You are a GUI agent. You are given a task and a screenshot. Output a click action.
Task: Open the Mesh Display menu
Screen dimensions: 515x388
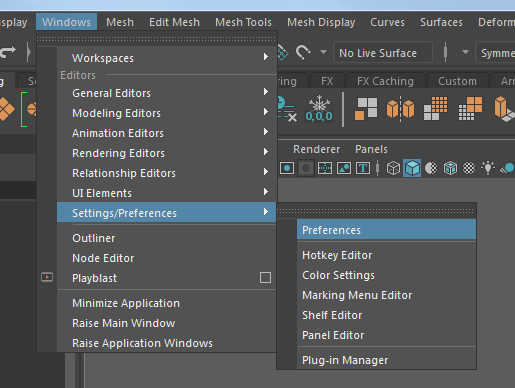click(321, 22)
